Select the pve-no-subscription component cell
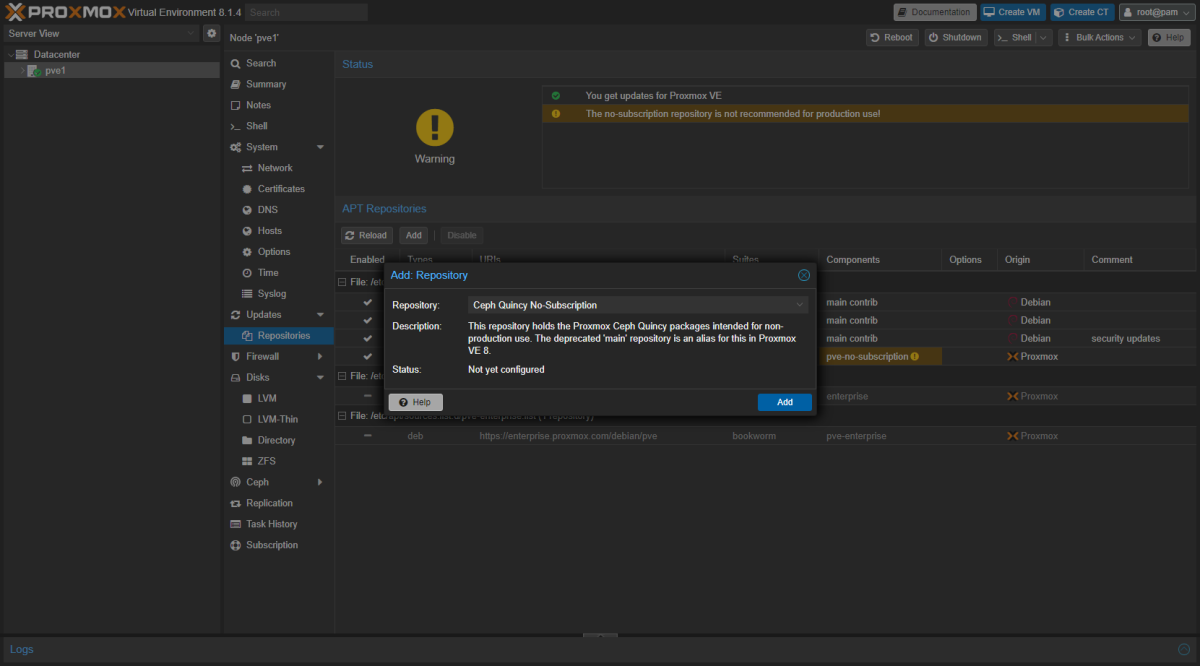1200x666 pixels. (880, 356)
